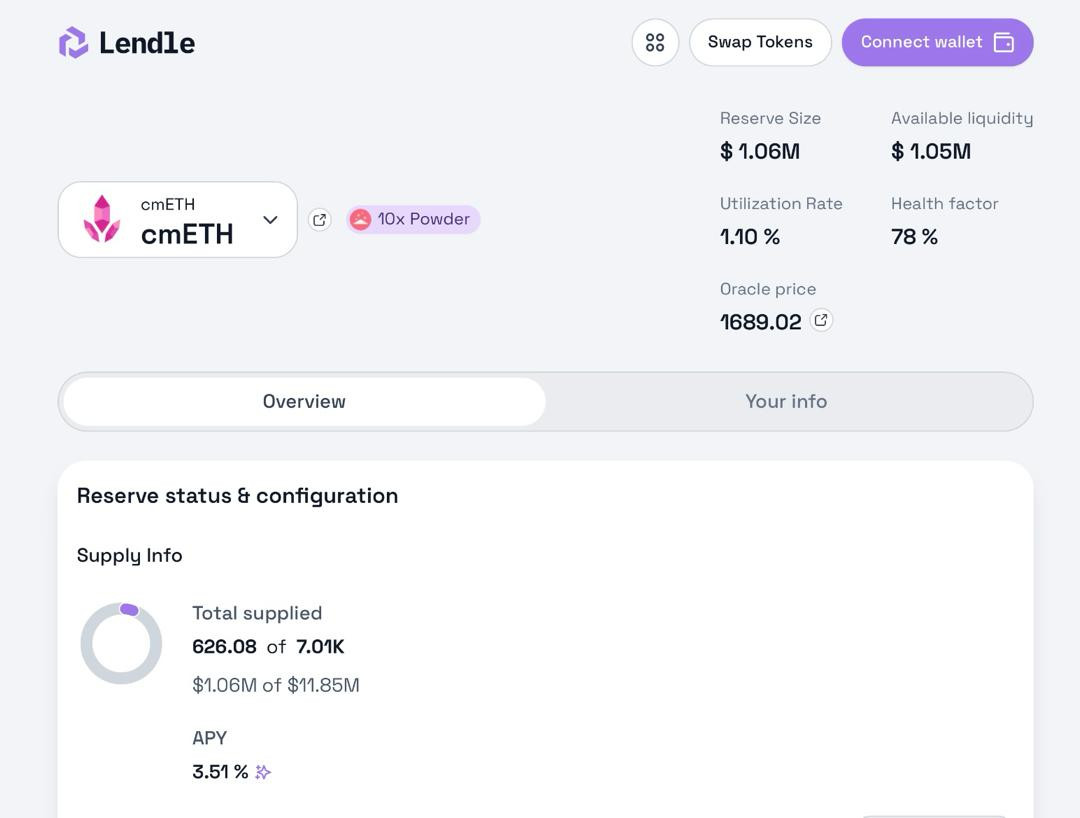Click the cmETH pink crystal token icon
The height and width of the screenshot is (818, 1080).
click(x=101, y=220)
